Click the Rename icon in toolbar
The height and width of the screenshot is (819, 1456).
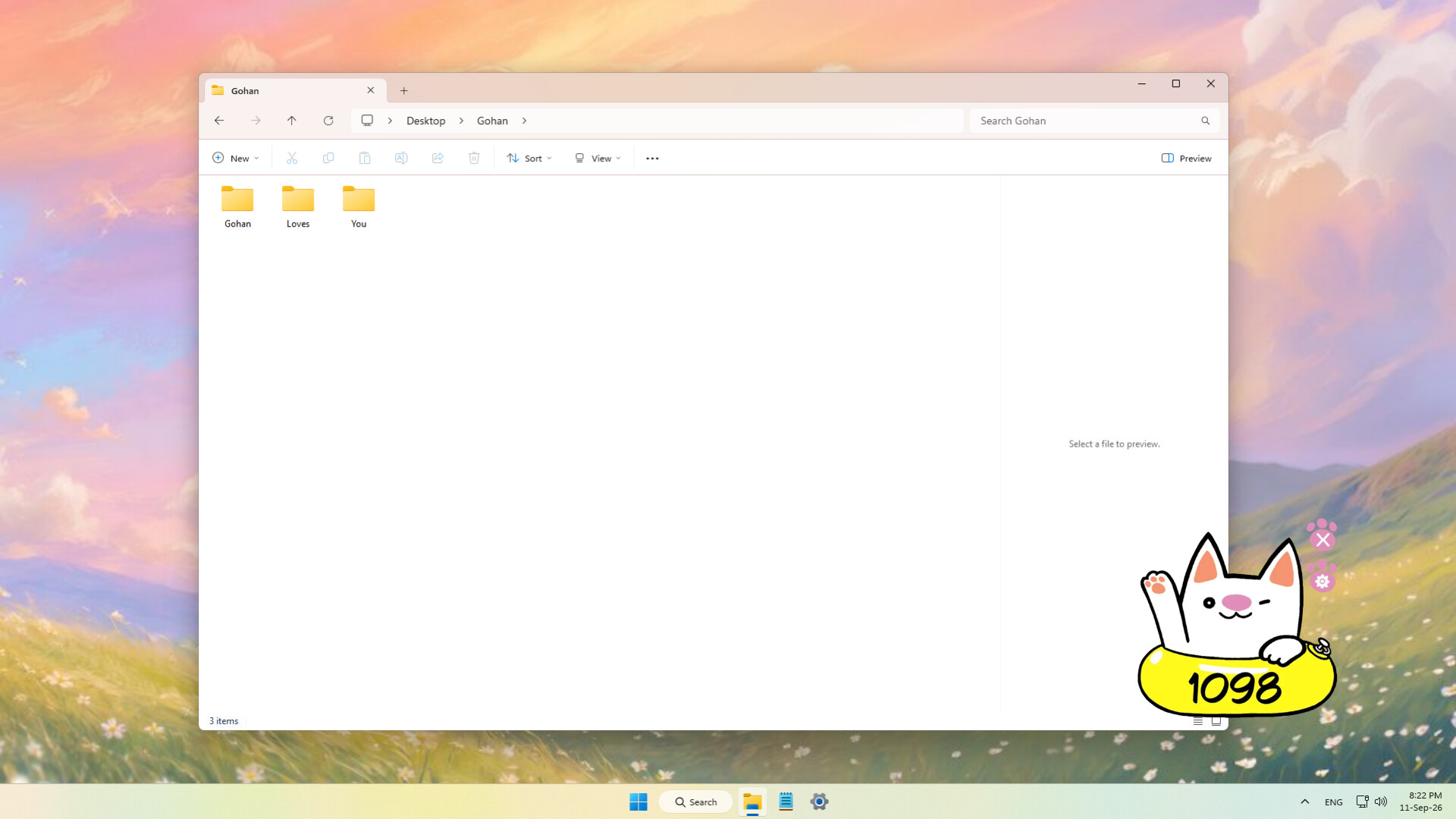point(401,158)
